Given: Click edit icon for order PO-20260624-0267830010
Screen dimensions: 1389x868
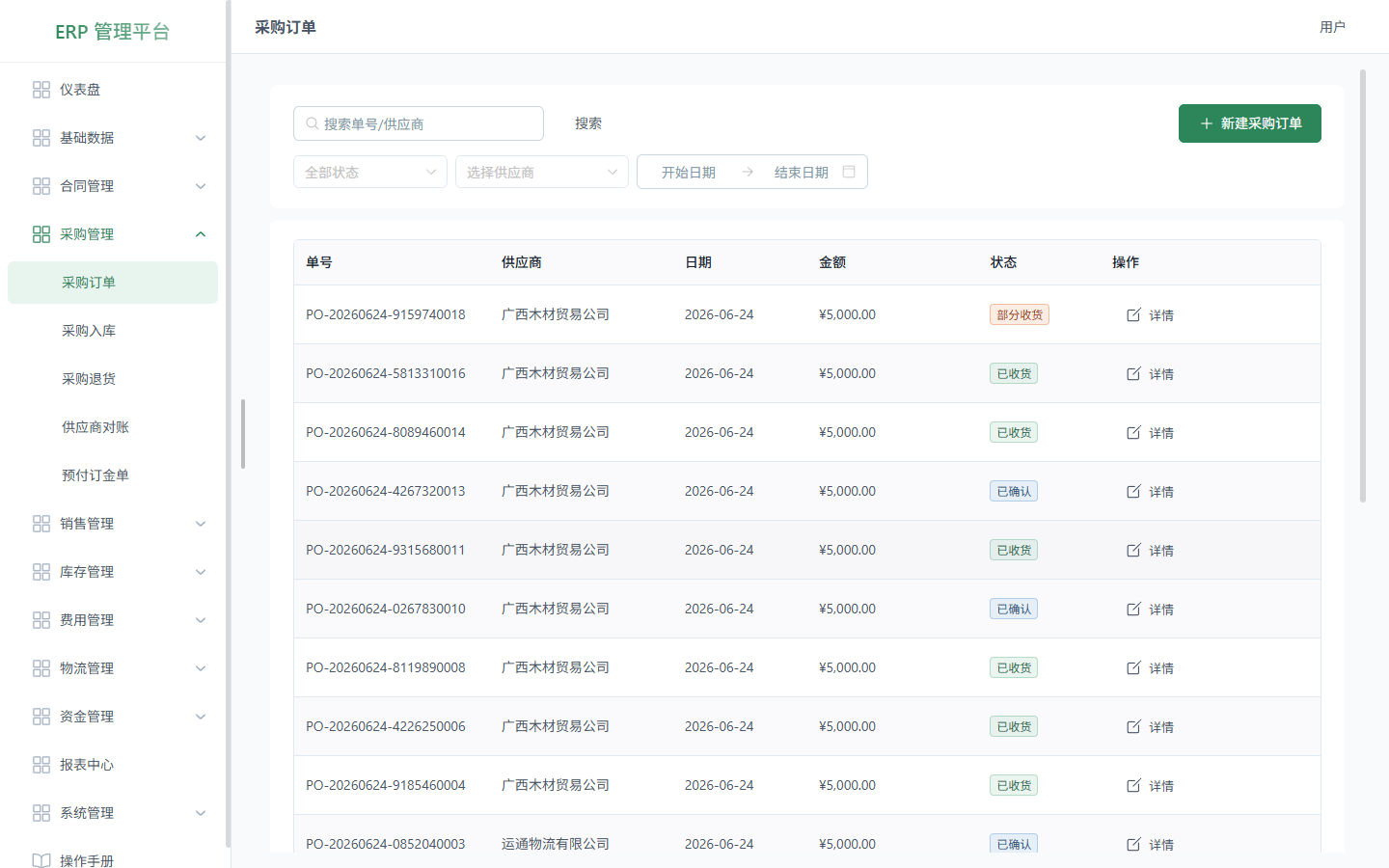Looking at the screenshot, I should pyautogui.click(x=1134, y=609).
